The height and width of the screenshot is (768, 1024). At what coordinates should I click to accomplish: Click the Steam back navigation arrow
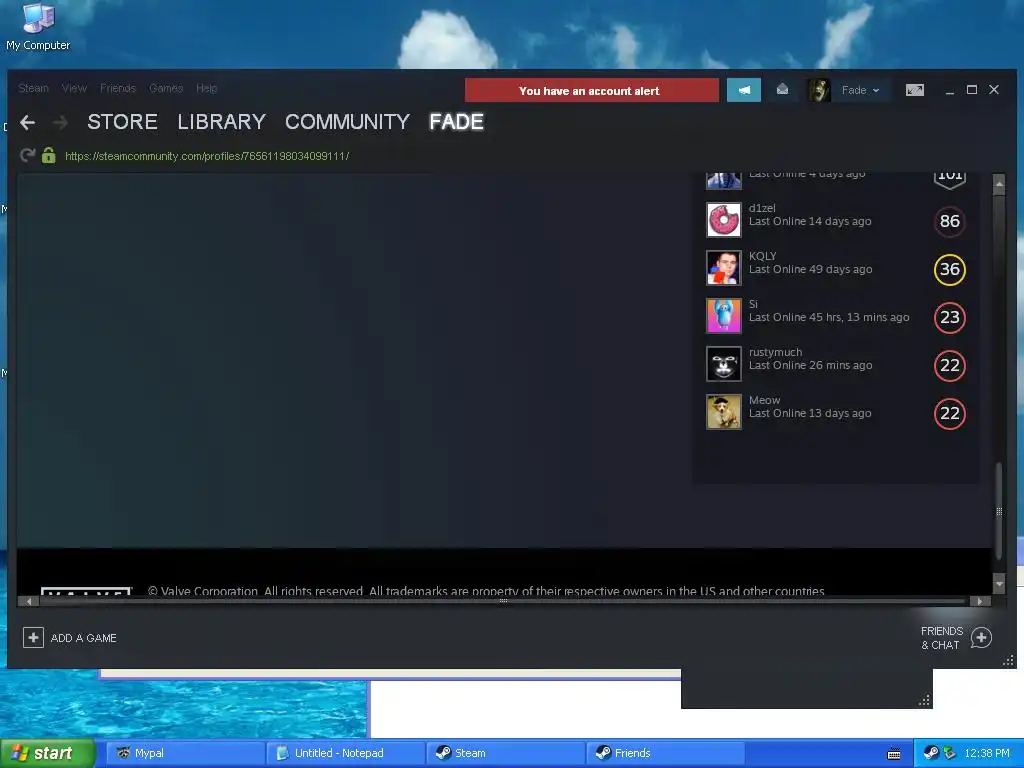[x=27, y=122]
